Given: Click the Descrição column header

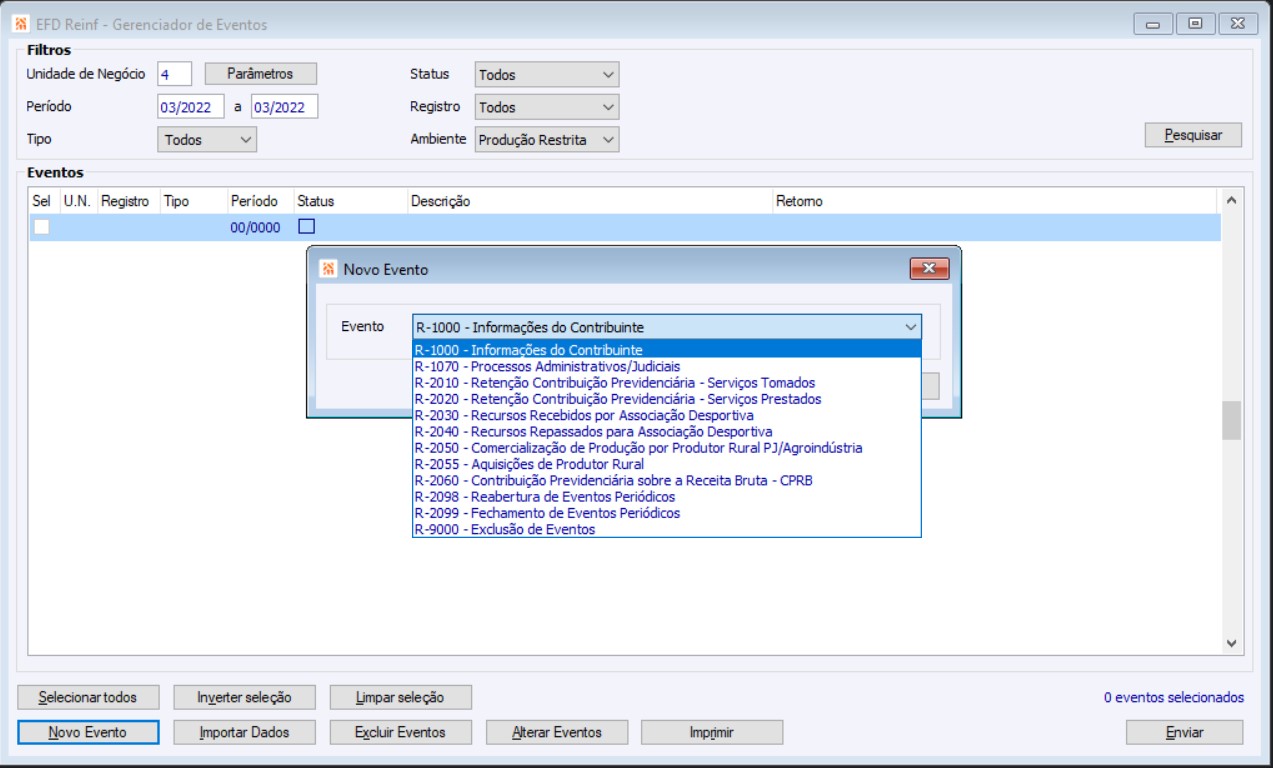Looking at the screenshot, I should (x=589, y=201).
